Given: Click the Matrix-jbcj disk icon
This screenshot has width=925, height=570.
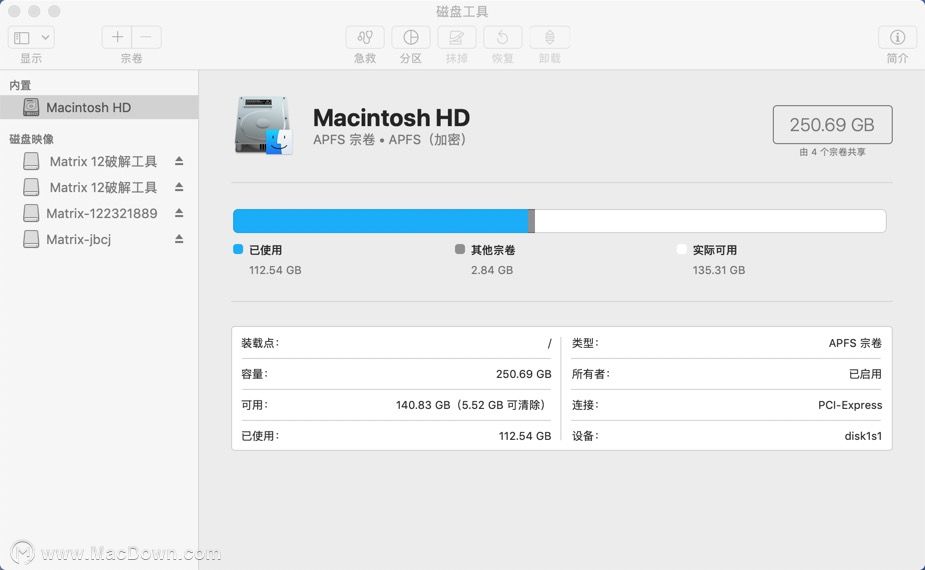Looking at the screenshot, I should click(31, 239).
